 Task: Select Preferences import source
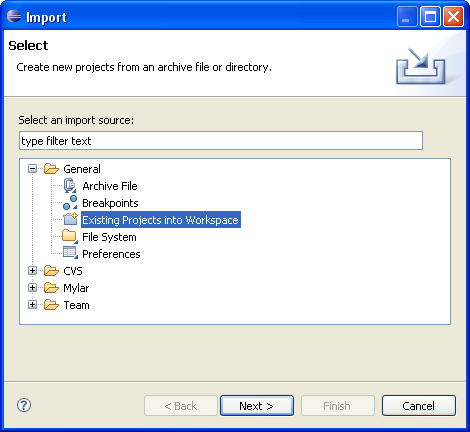tap(111, 254)
